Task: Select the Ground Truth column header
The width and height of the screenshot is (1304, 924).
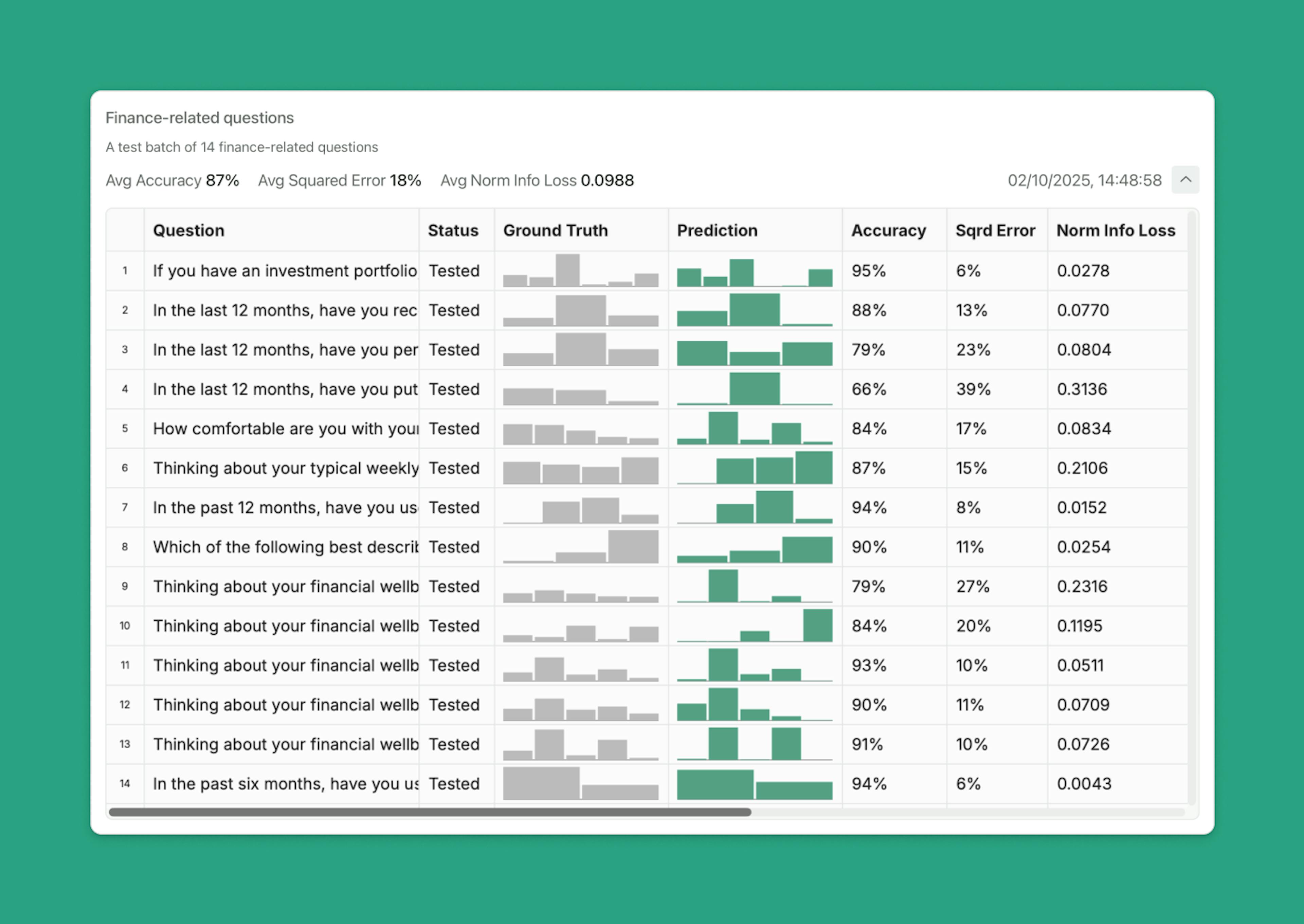Action: [555, 231]
